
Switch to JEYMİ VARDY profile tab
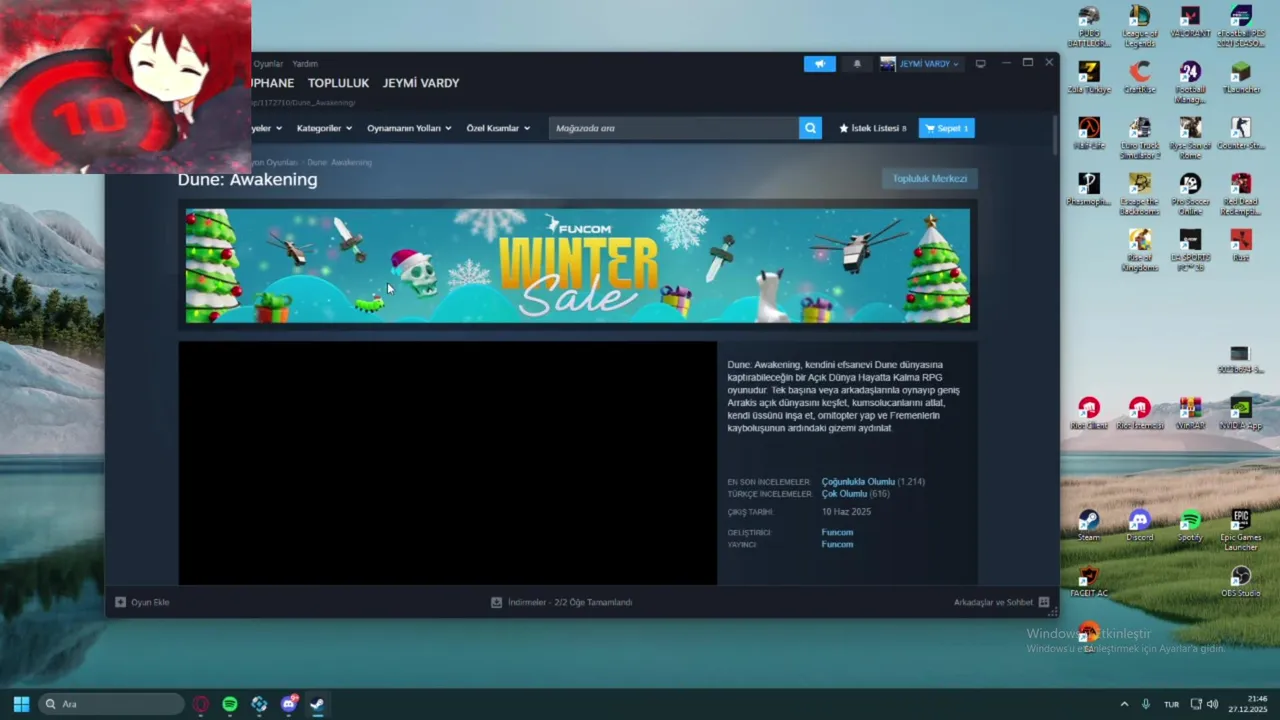click(421, 83)
